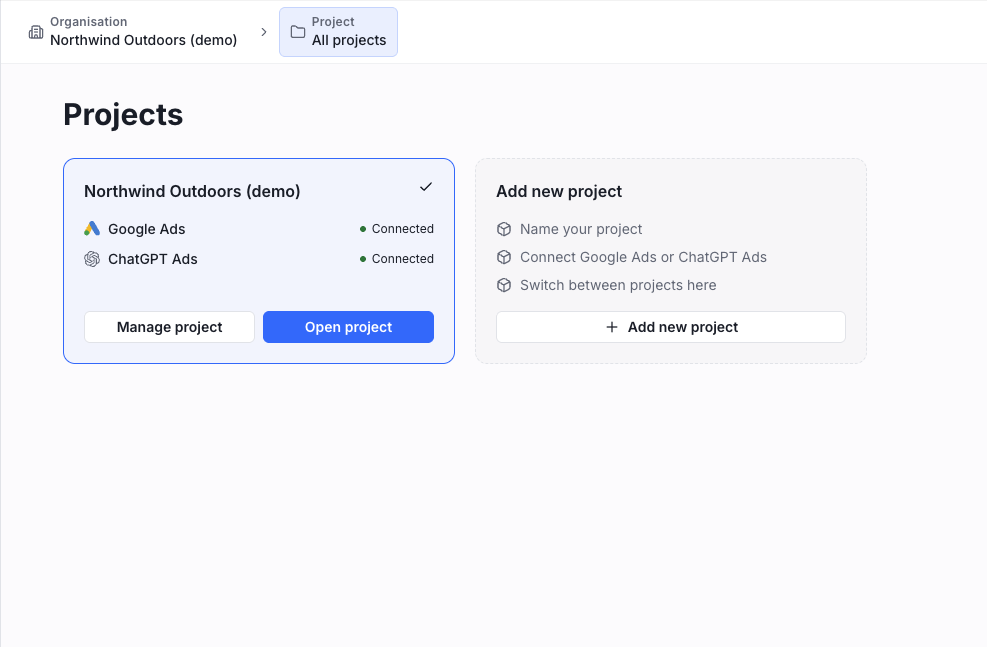This screenshot has width=987, height=647.
Task: Click the ChatGPT Ads label
Action: [153, 259]
